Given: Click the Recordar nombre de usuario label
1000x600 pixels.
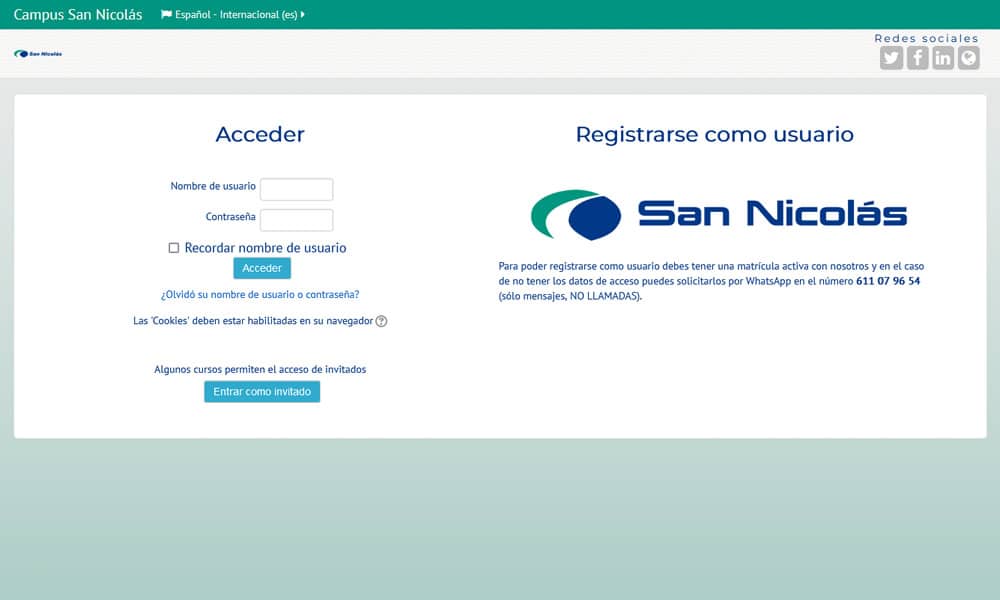Looking at the screenshot, I should 265,248.
